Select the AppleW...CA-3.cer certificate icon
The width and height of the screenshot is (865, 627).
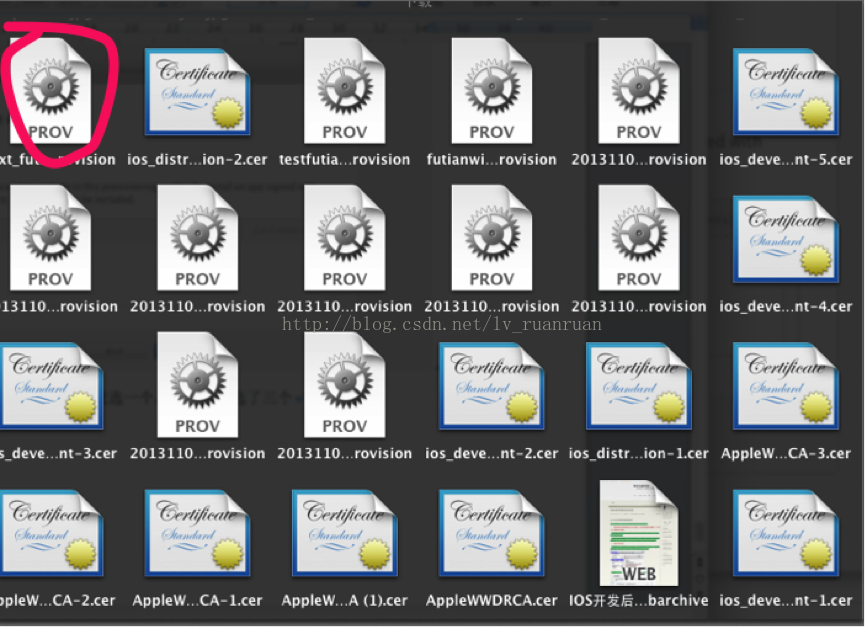pyautogui.click(x=786, y=386)
